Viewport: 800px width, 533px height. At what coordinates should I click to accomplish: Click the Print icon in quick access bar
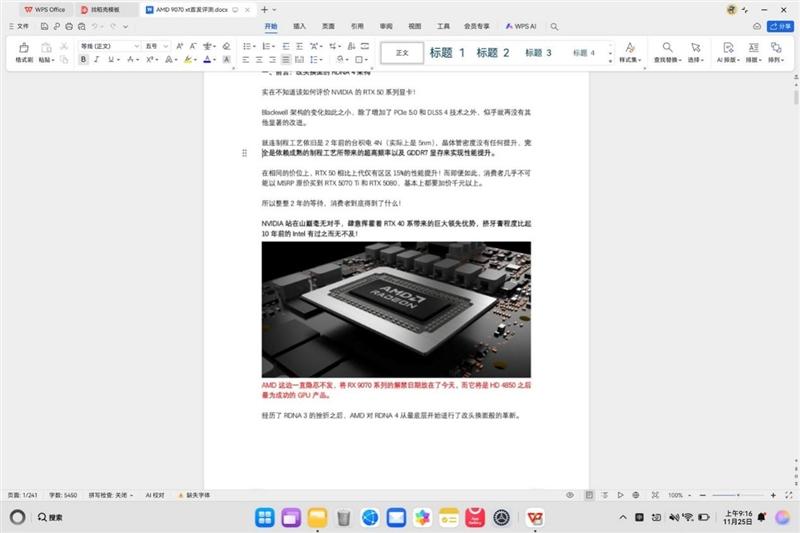(69, 26)
